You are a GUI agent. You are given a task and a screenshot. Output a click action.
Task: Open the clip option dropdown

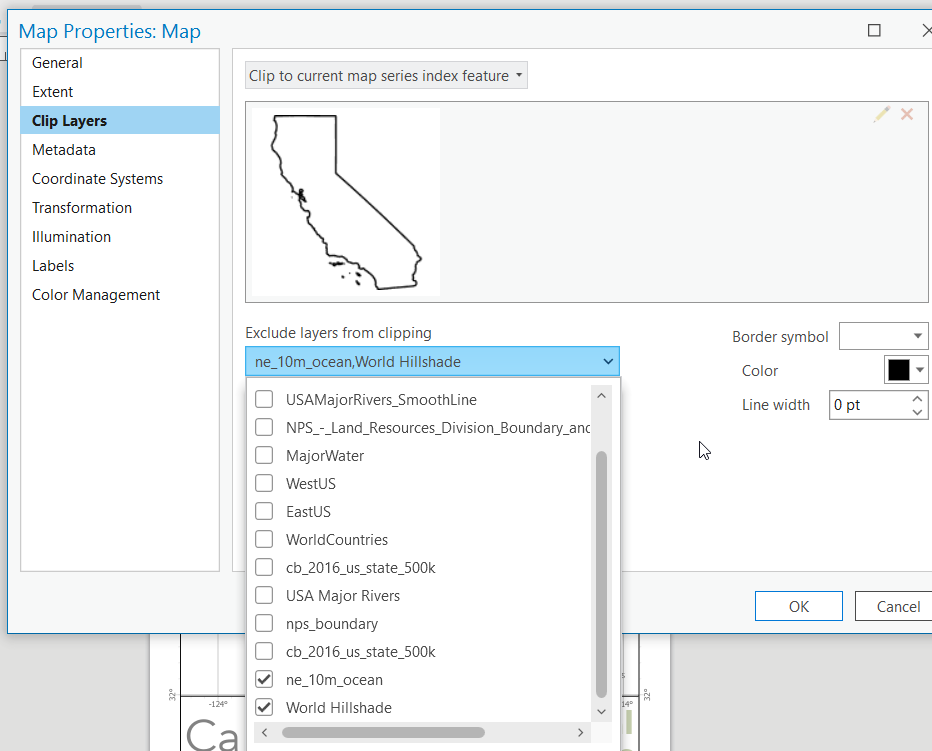[x=386, y=76]
